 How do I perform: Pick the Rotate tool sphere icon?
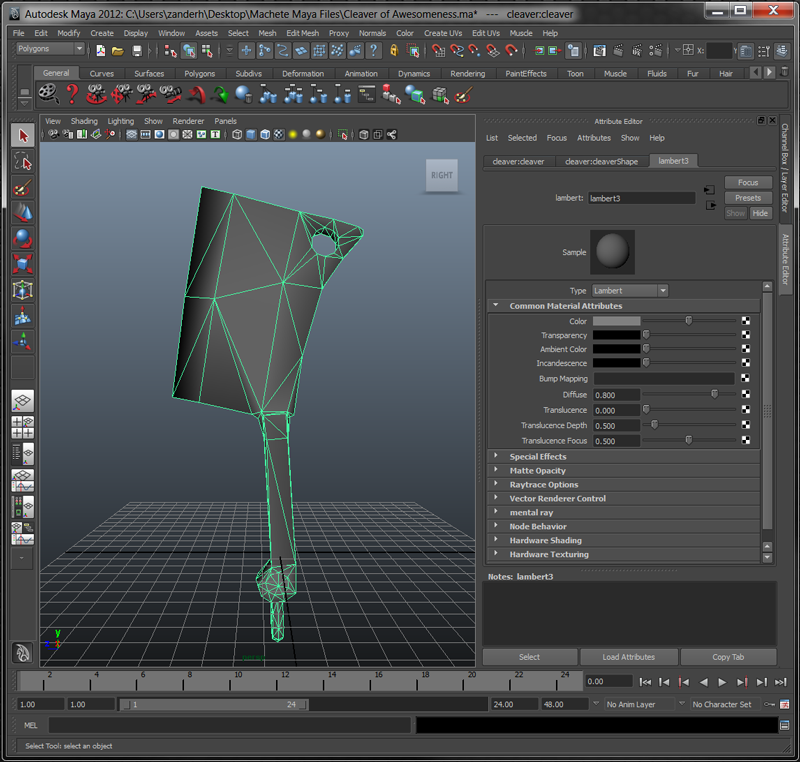22,238
